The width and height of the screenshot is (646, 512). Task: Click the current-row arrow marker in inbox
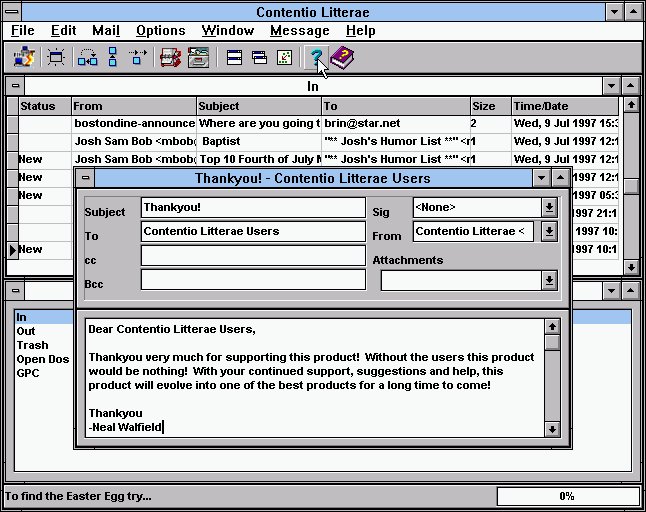coord(13,250)
